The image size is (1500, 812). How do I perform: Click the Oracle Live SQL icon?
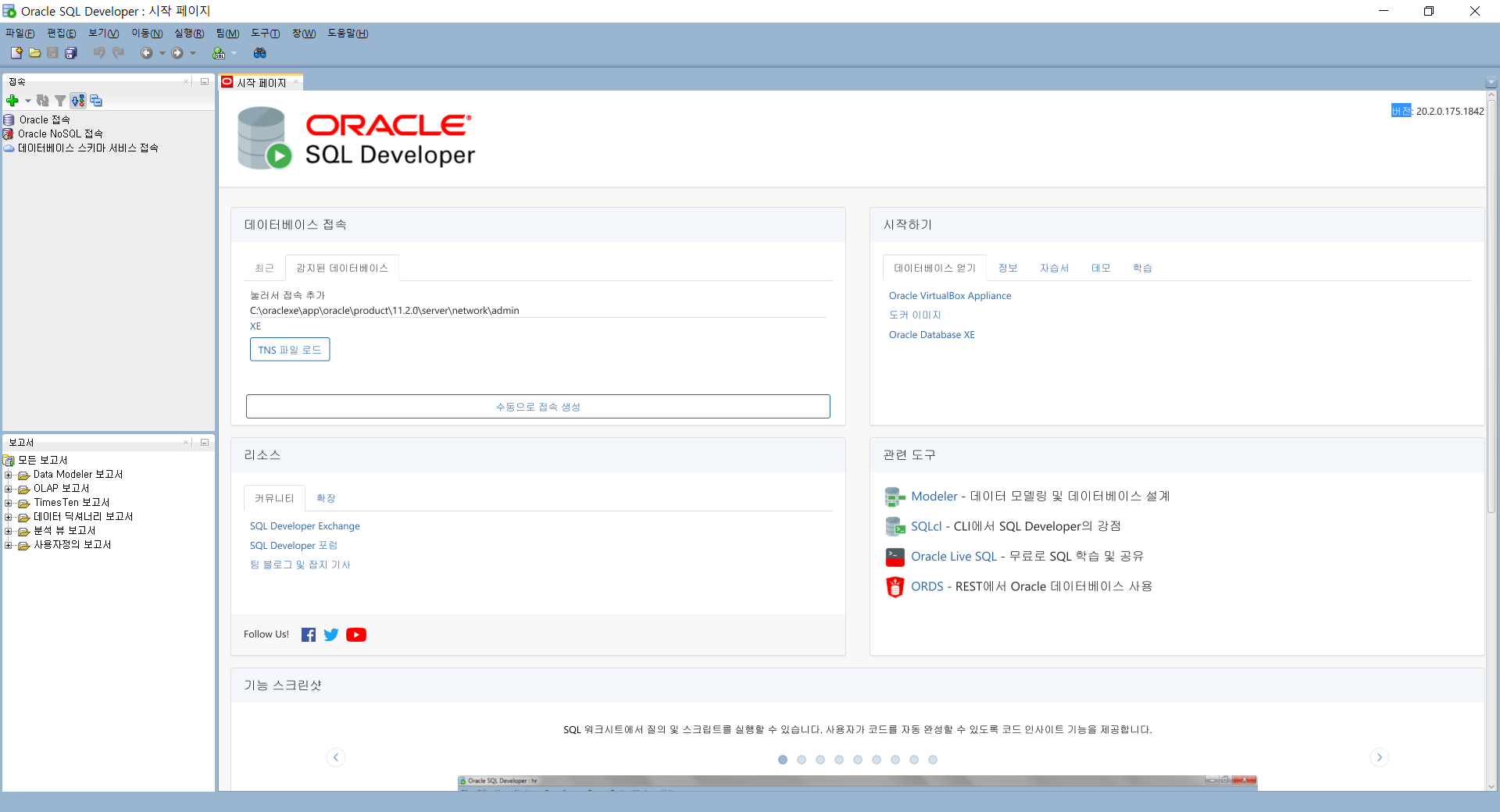[x=895, y=557]
